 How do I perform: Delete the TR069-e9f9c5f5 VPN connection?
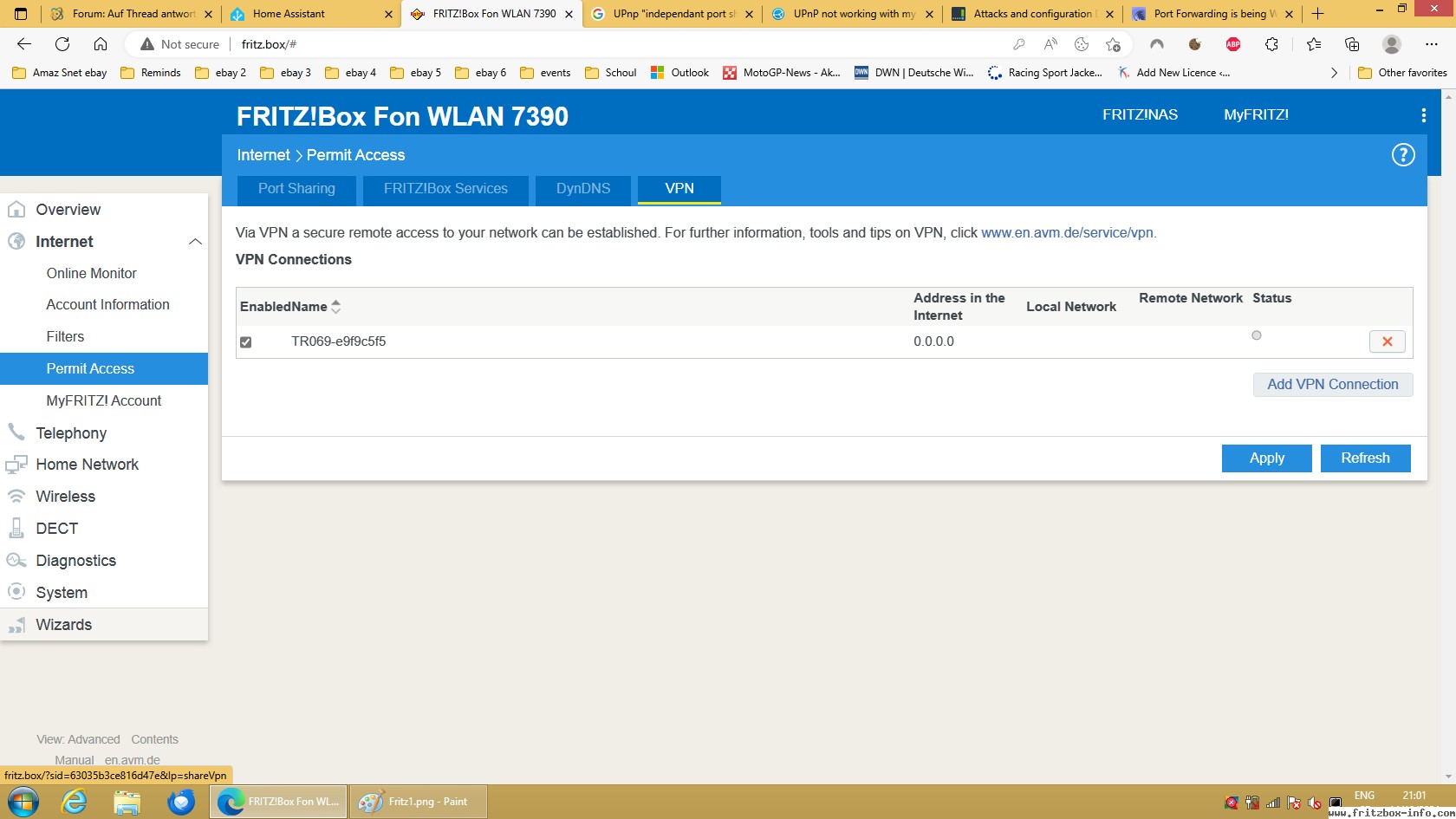(x=1387, y=341)
